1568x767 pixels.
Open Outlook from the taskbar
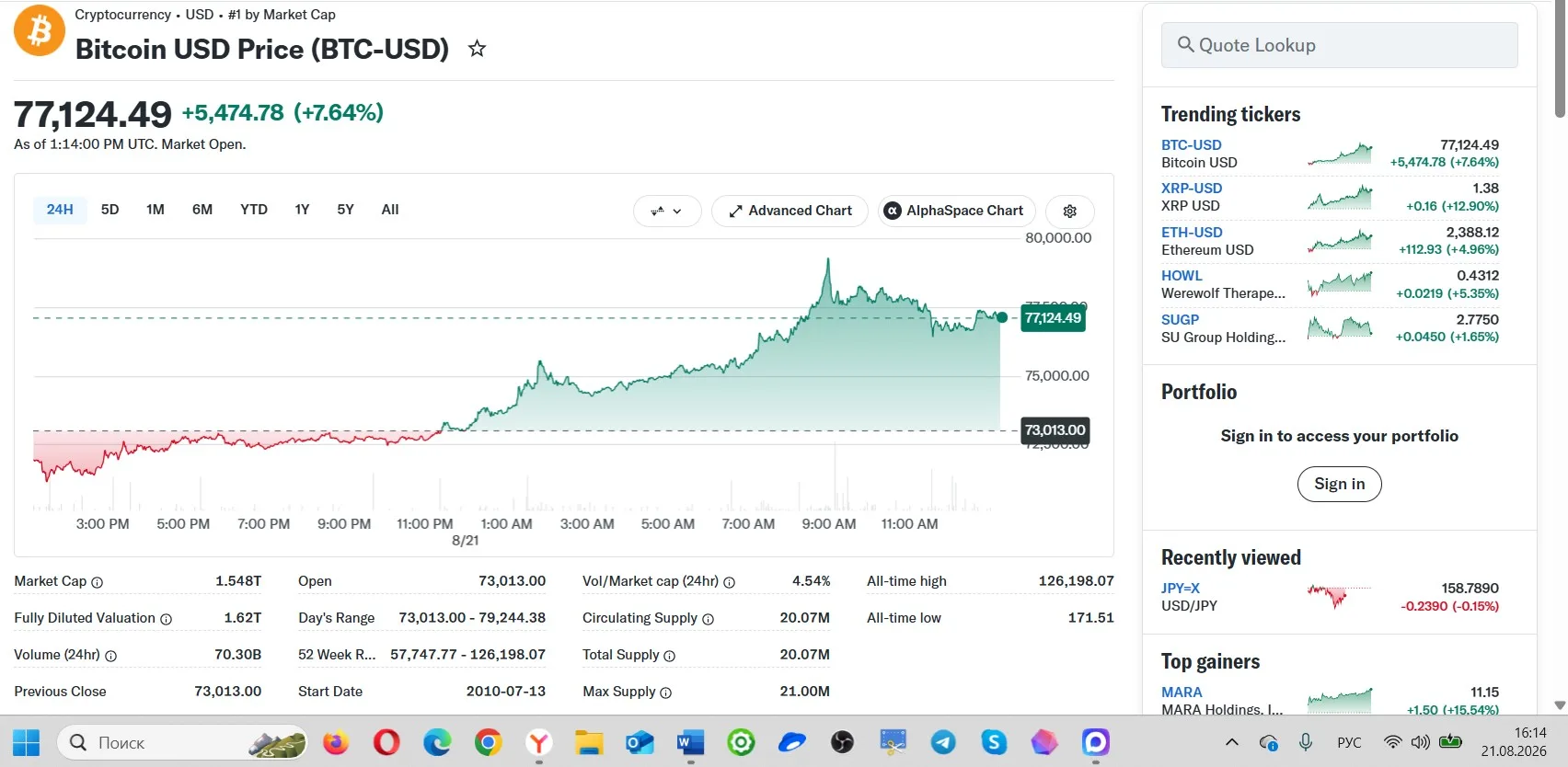pyautogui.click(x=640, y=742)
